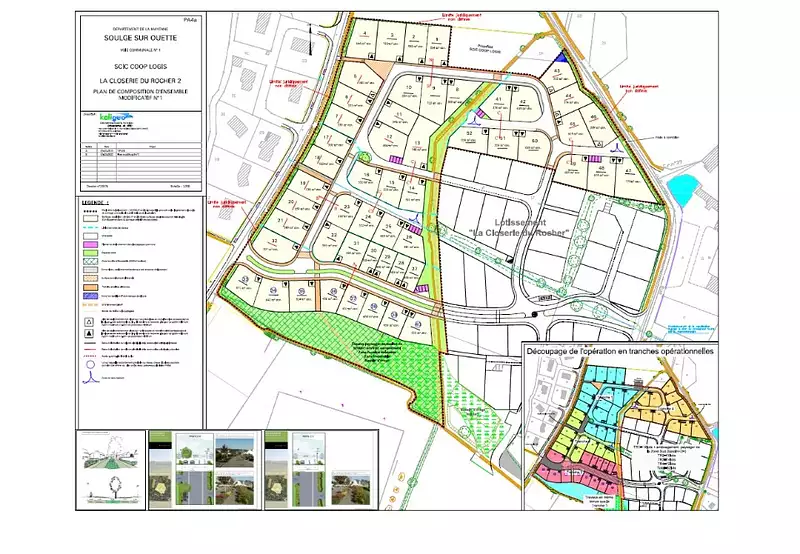The image size is (800, 554).
Task: Click the 'LEGENDE' heading
Action: 97,201
